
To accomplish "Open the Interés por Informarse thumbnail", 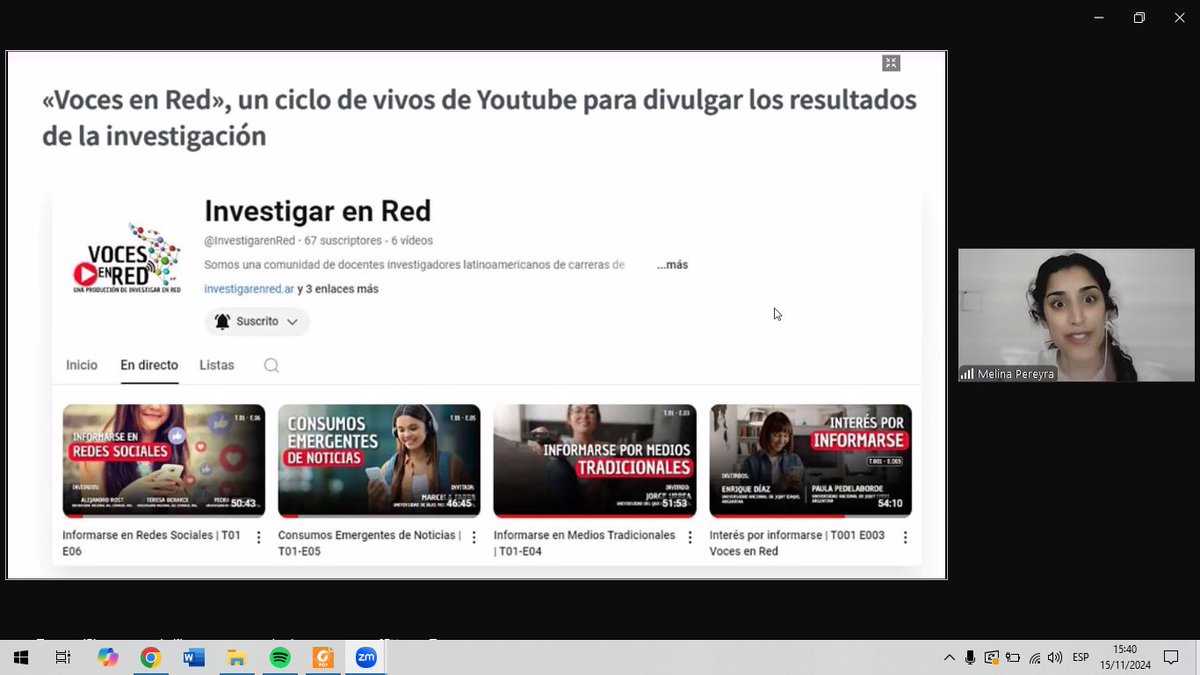I will [810, 460].
